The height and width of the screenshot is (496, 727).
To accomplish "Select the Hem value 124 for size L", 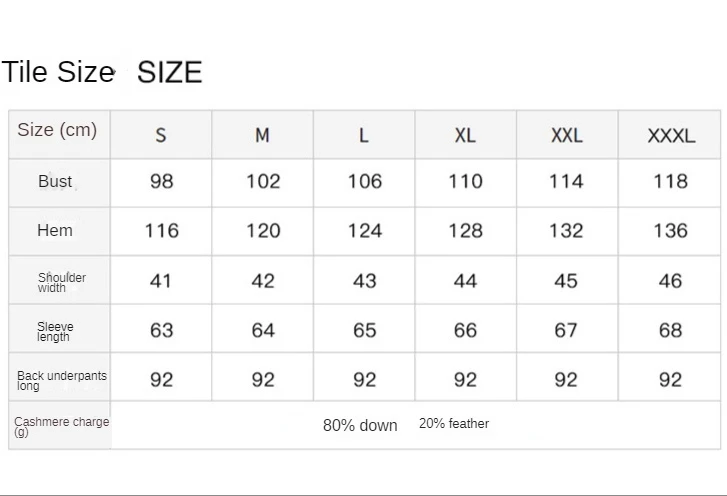I will 364,231.
